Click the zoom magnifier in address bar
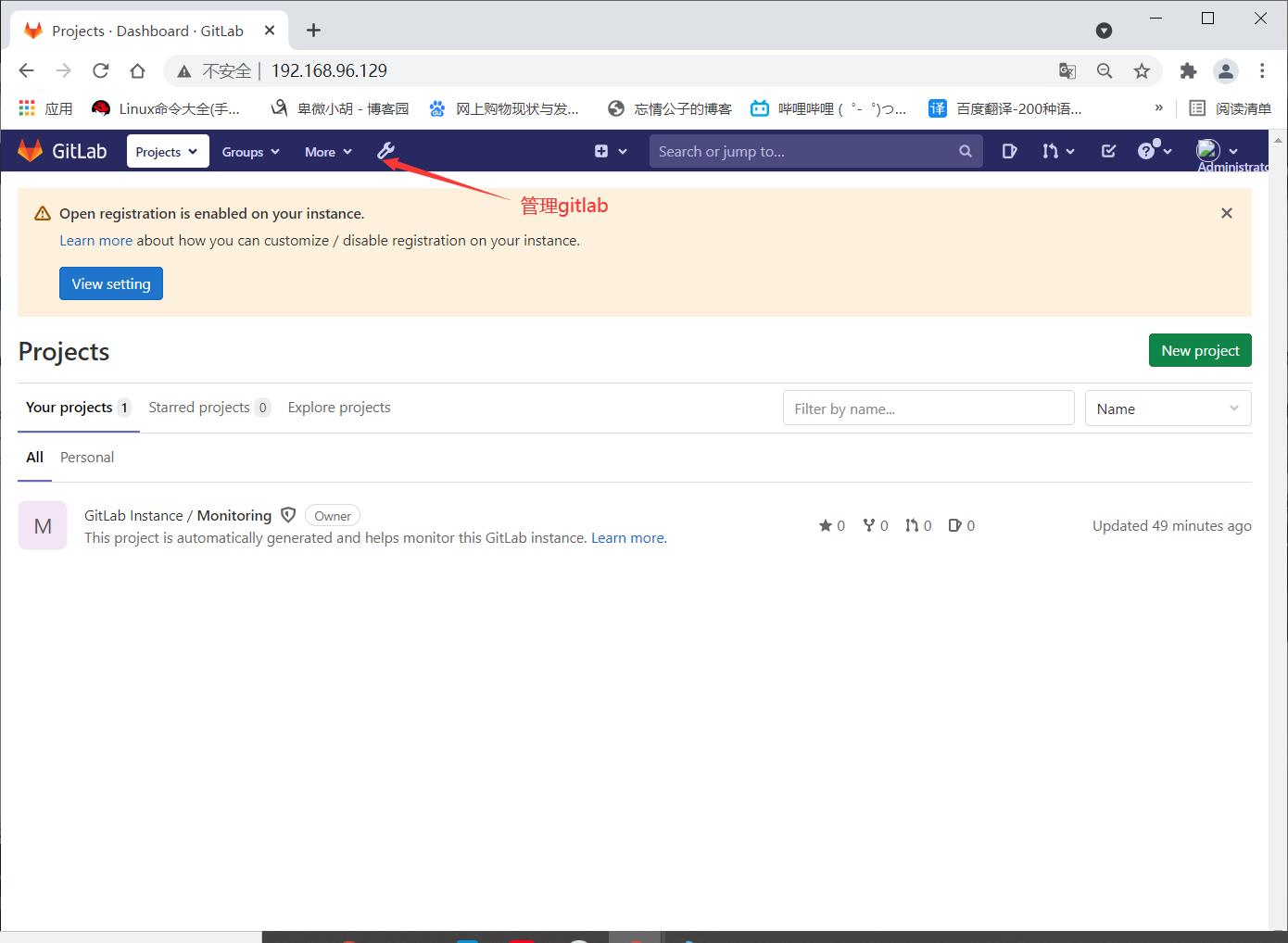 click(1105, 70)
